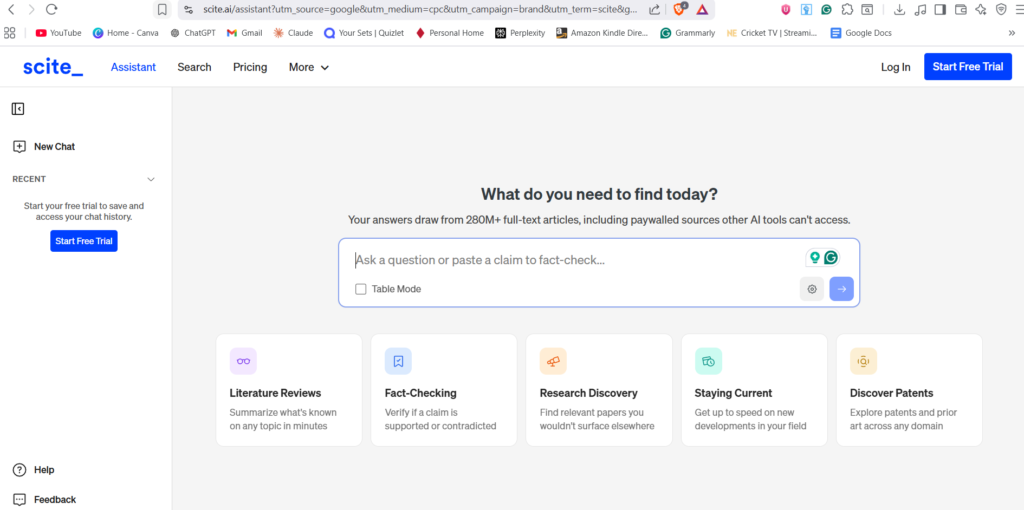
Task: Expand the More dropdown menu
Action: pyautogui.click(x=309, y=67)
